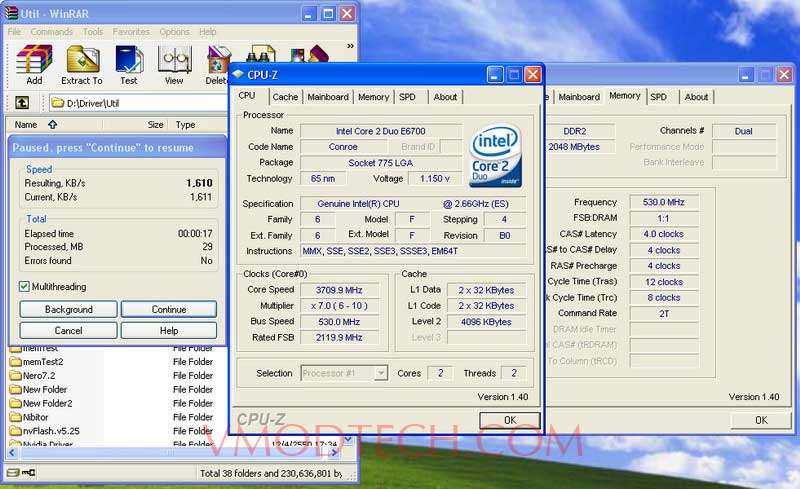Click the WinRAR horizontal scrollbar track
This screenshot has width=800, height=489.
tap(173, 452)
